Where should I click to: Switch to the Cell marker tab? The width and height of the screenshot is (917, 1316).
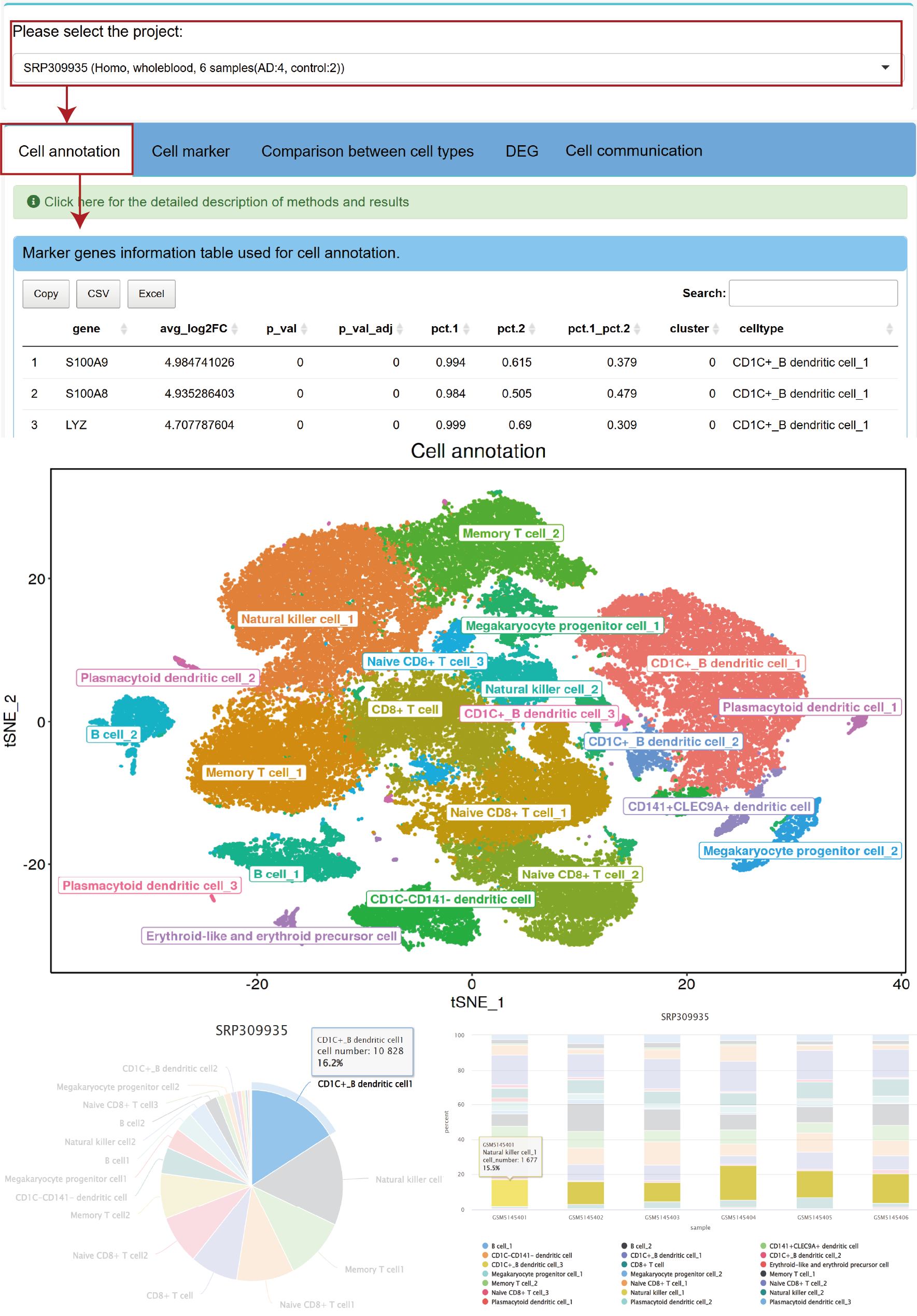pos(190,151)
